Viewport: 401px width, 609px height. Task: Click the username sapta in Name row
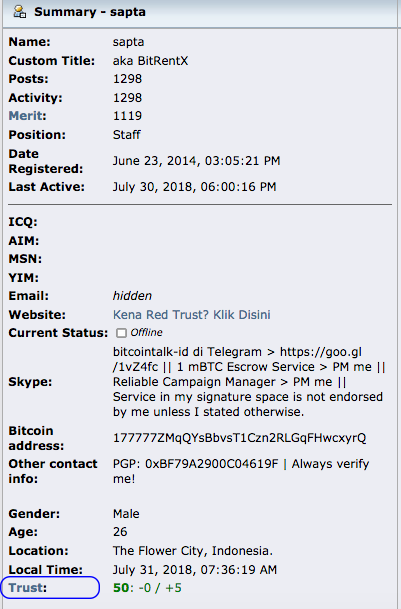(129, 42)
